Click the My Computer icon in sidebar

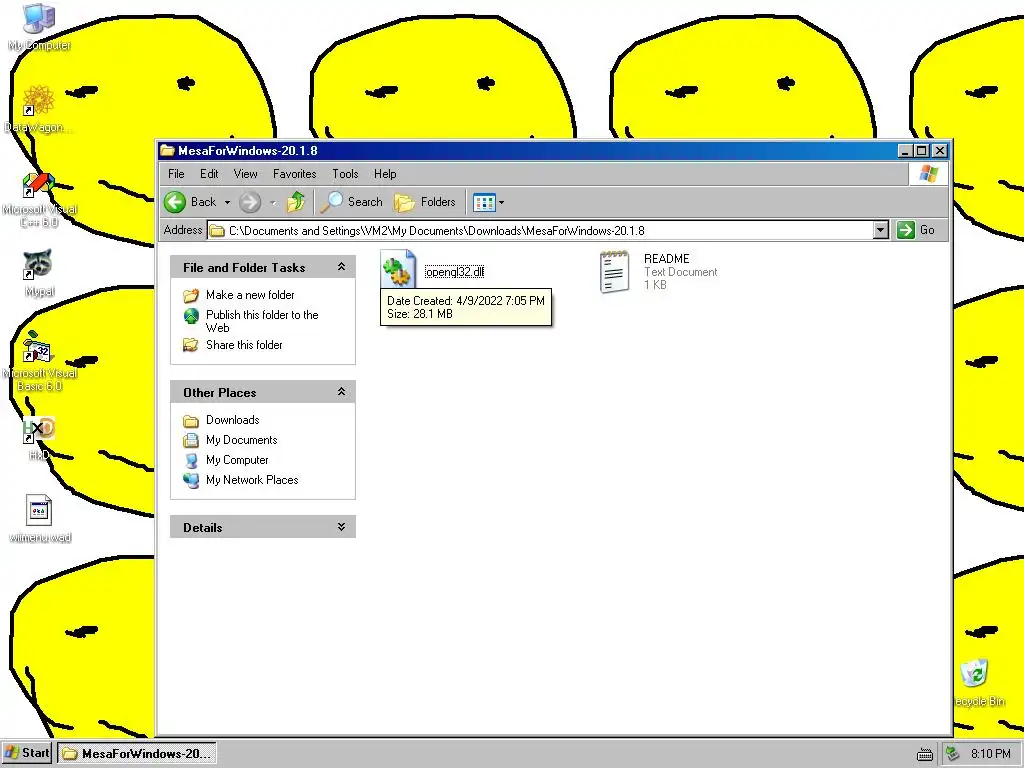point(191,461)
